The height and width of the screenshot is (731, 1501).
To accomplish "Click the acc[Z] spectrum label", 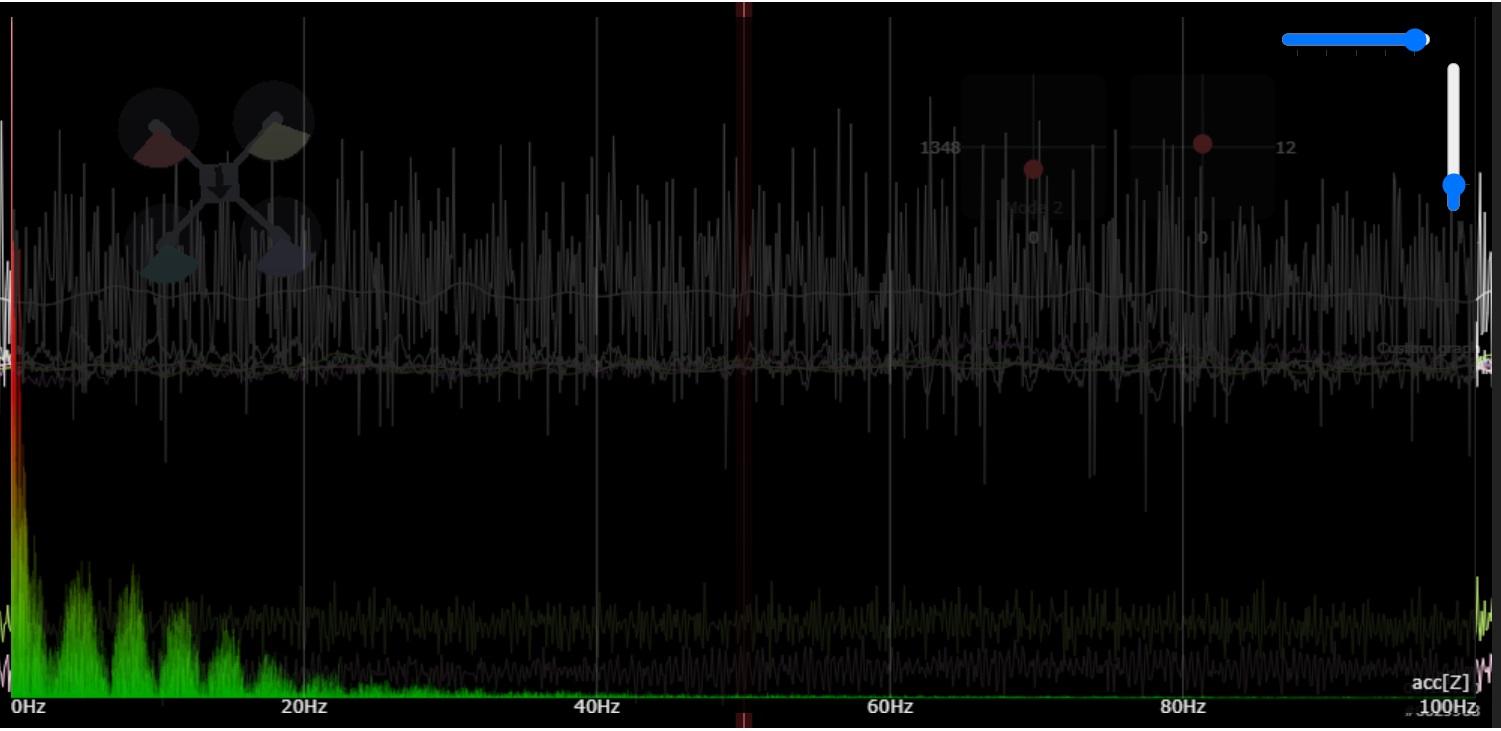I will (x=1440, y=683).
